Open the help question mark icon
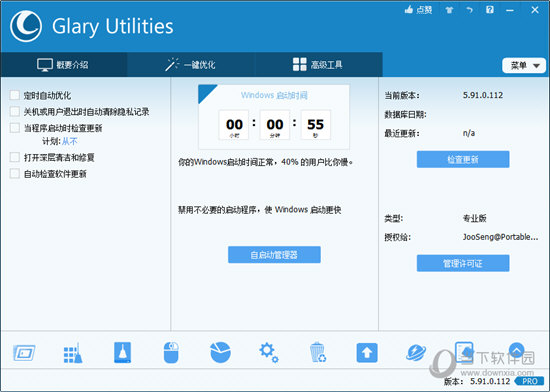 click(x=490, y=10)
